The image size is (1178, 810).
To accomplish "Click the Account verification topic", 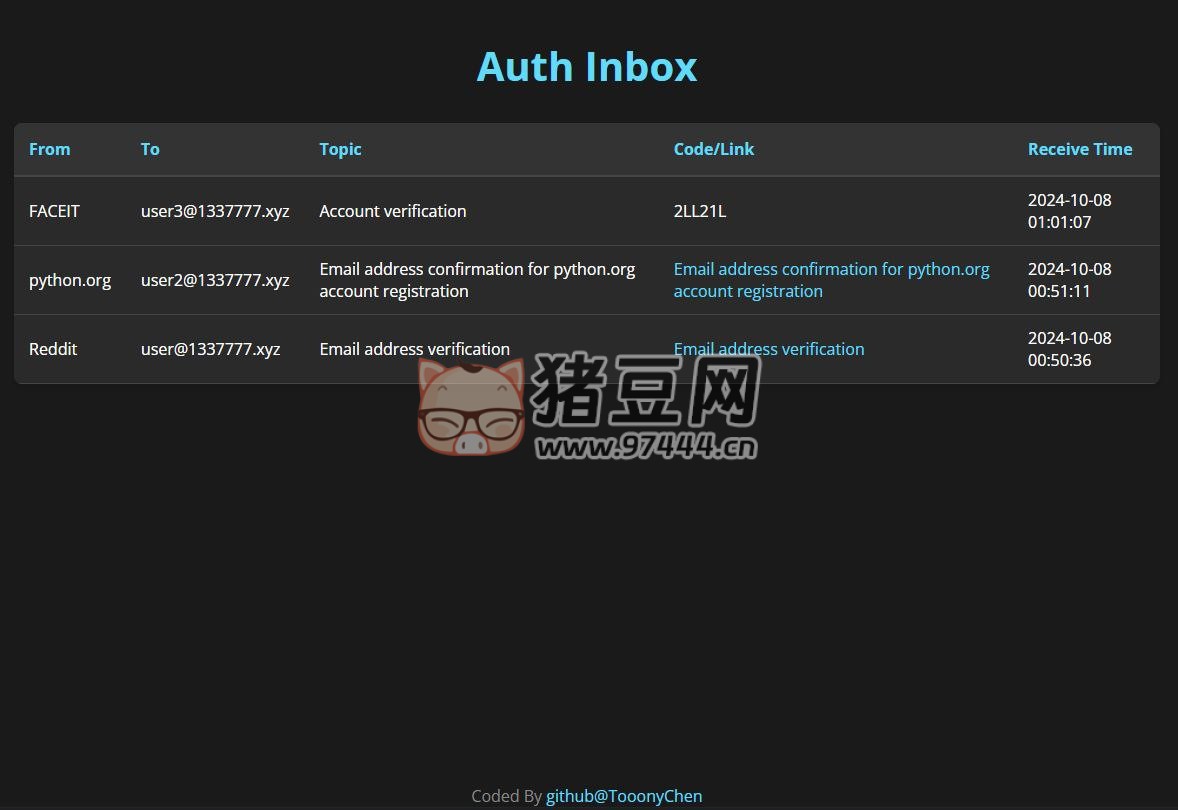I will [x=392, y=211].
